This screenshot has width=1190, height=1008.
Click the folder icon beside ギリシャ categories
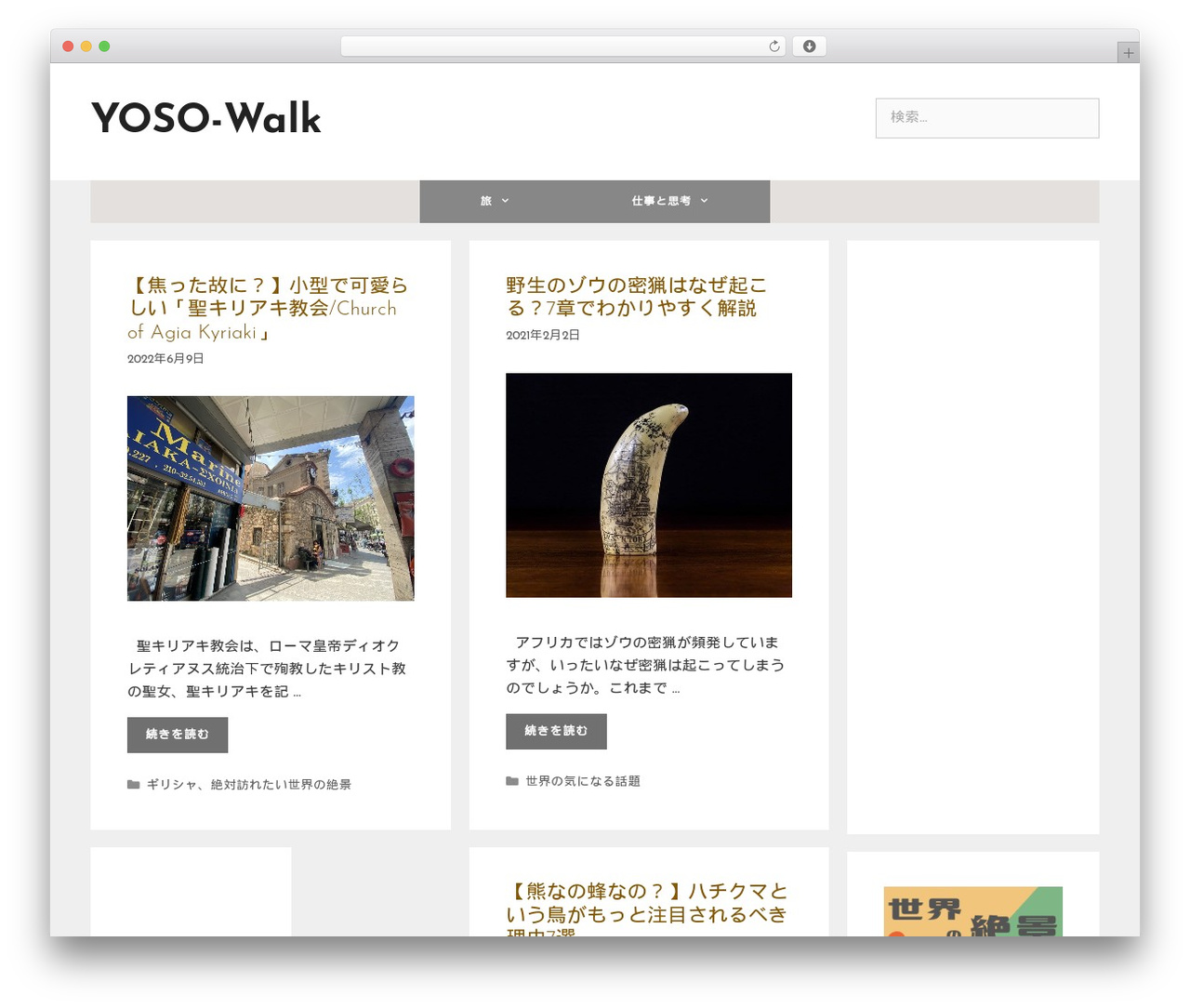(x=133, y=785)
